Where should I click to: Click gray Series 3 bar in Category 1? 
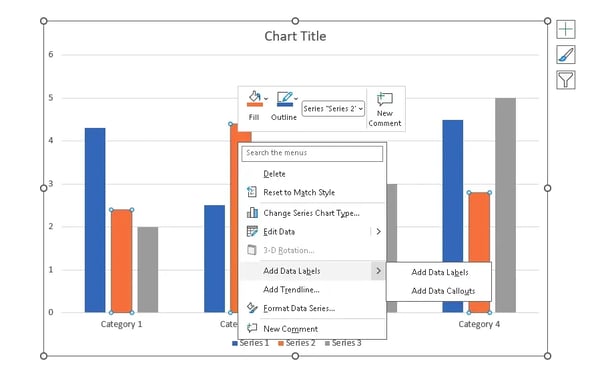[148, 269]
